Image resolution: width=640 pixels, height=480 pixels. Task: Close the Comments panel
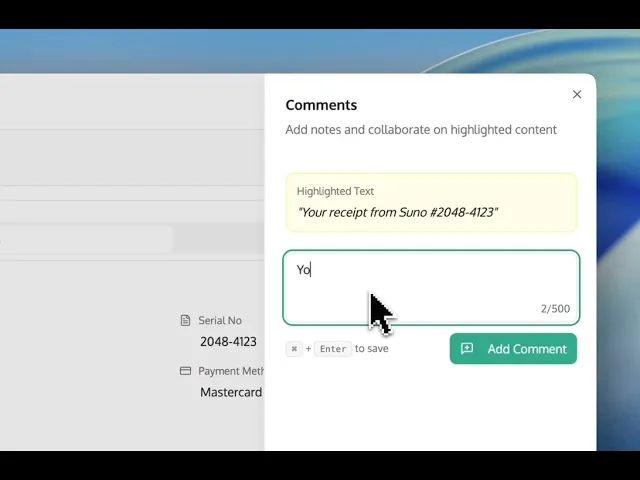coord(577,94)
